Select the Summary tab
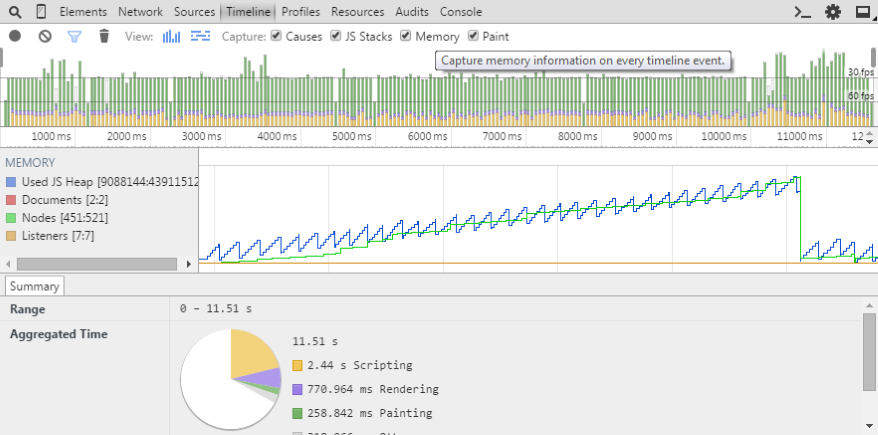 pyautogui.click(x=35, y=287)
